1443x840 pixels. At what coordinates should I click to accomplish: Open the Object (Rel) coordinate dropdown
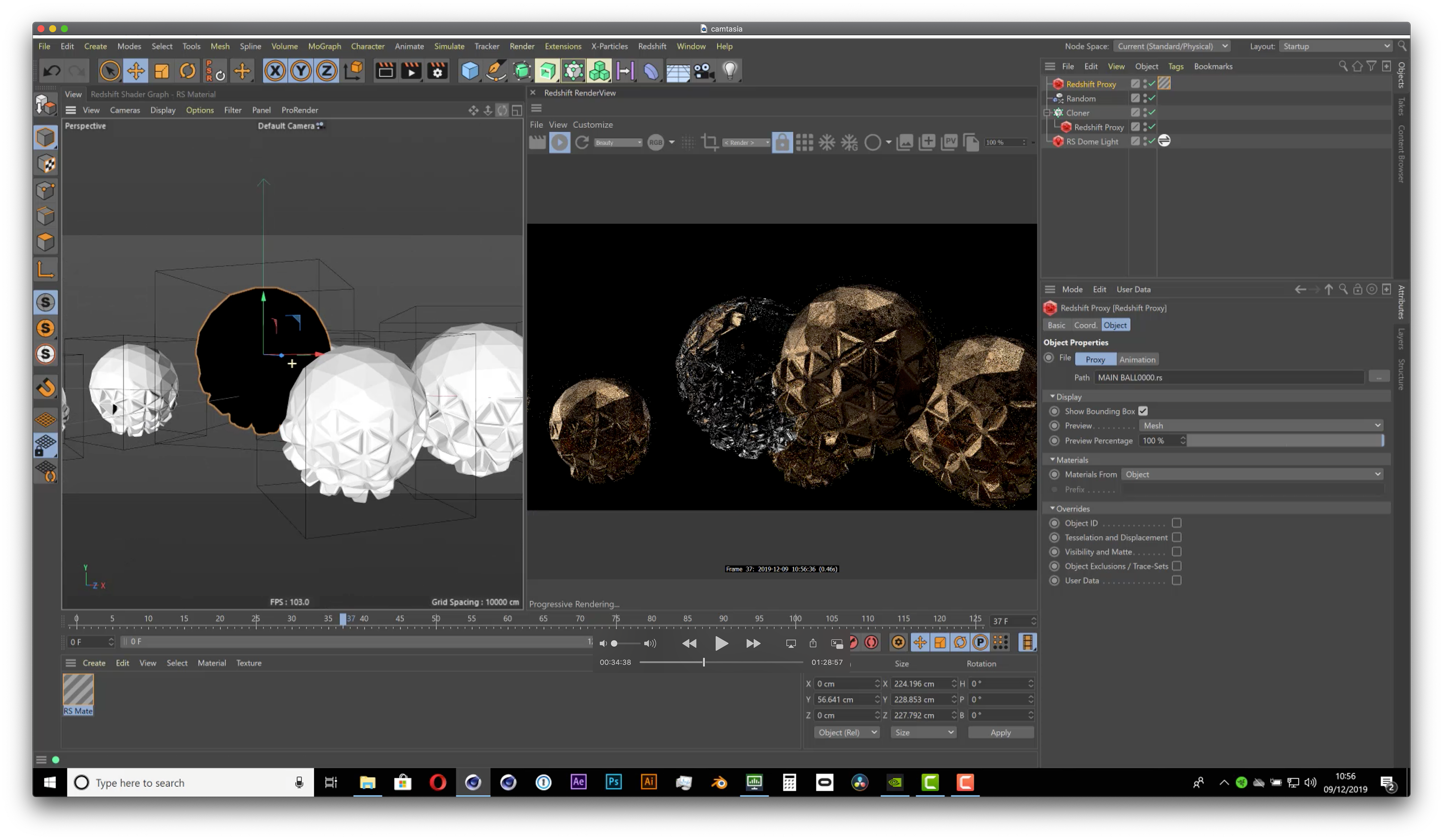point(846,732)
